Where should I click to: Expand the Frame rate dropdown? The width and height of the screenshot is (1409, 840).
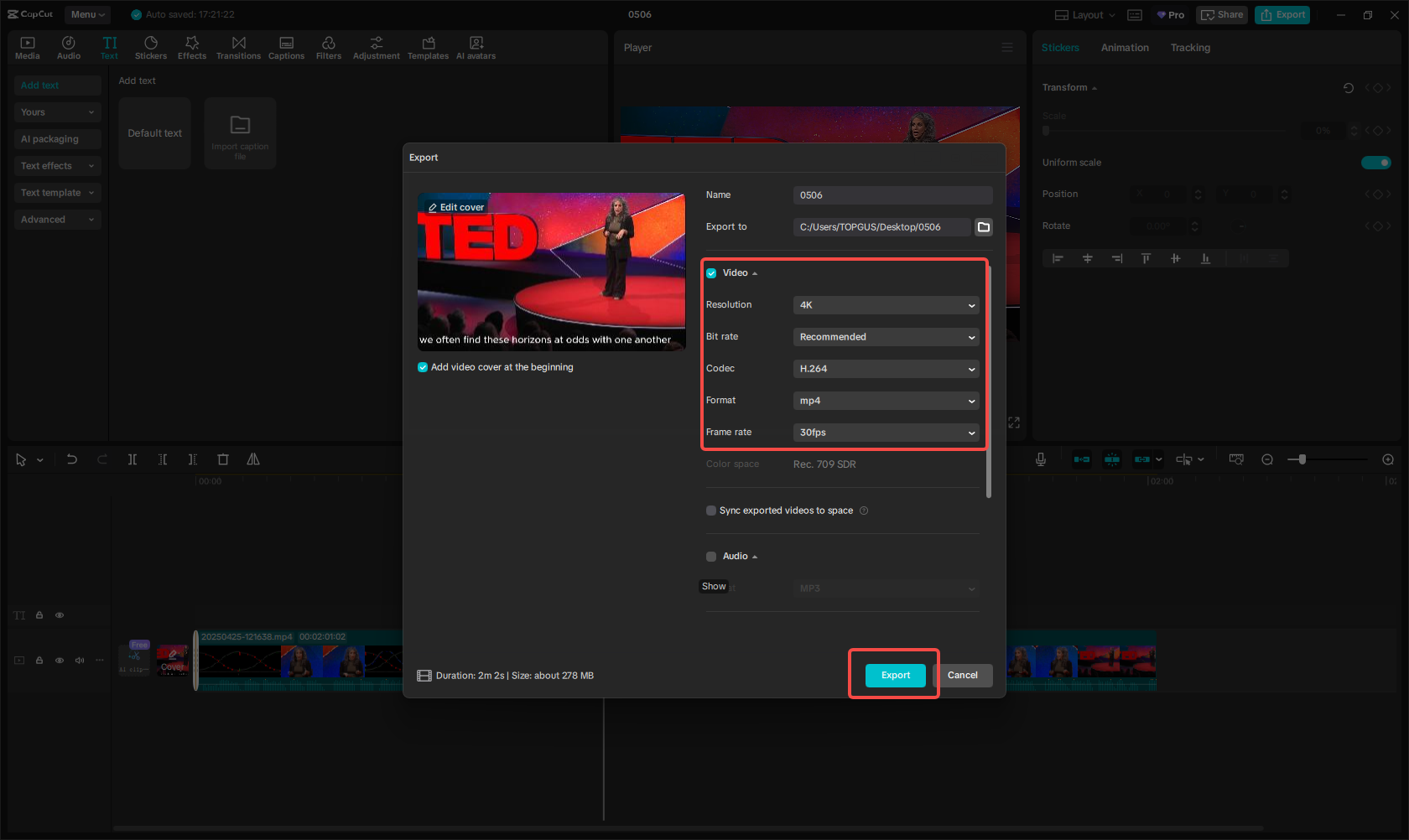886,432
